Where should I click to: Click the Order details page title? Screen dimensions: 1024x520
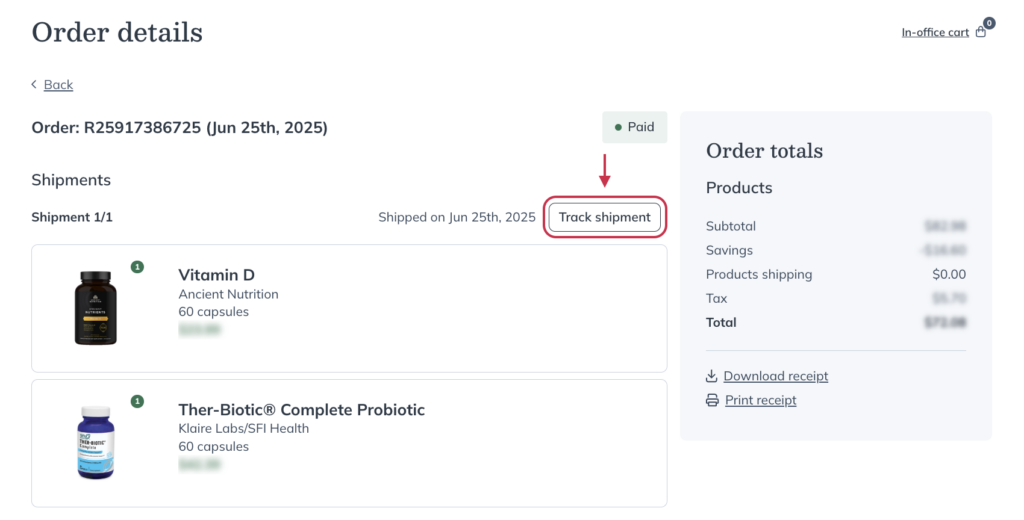tap(117, 32)
